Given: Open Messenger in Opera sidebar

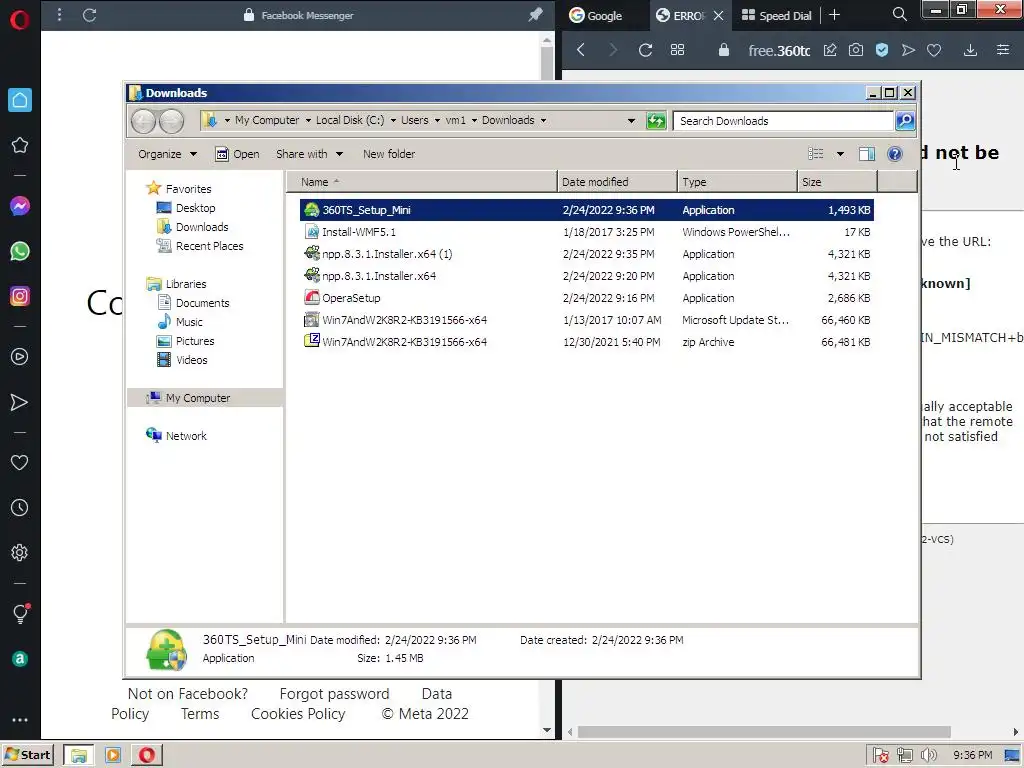Looking at the screenshot, I should [20, 206].
